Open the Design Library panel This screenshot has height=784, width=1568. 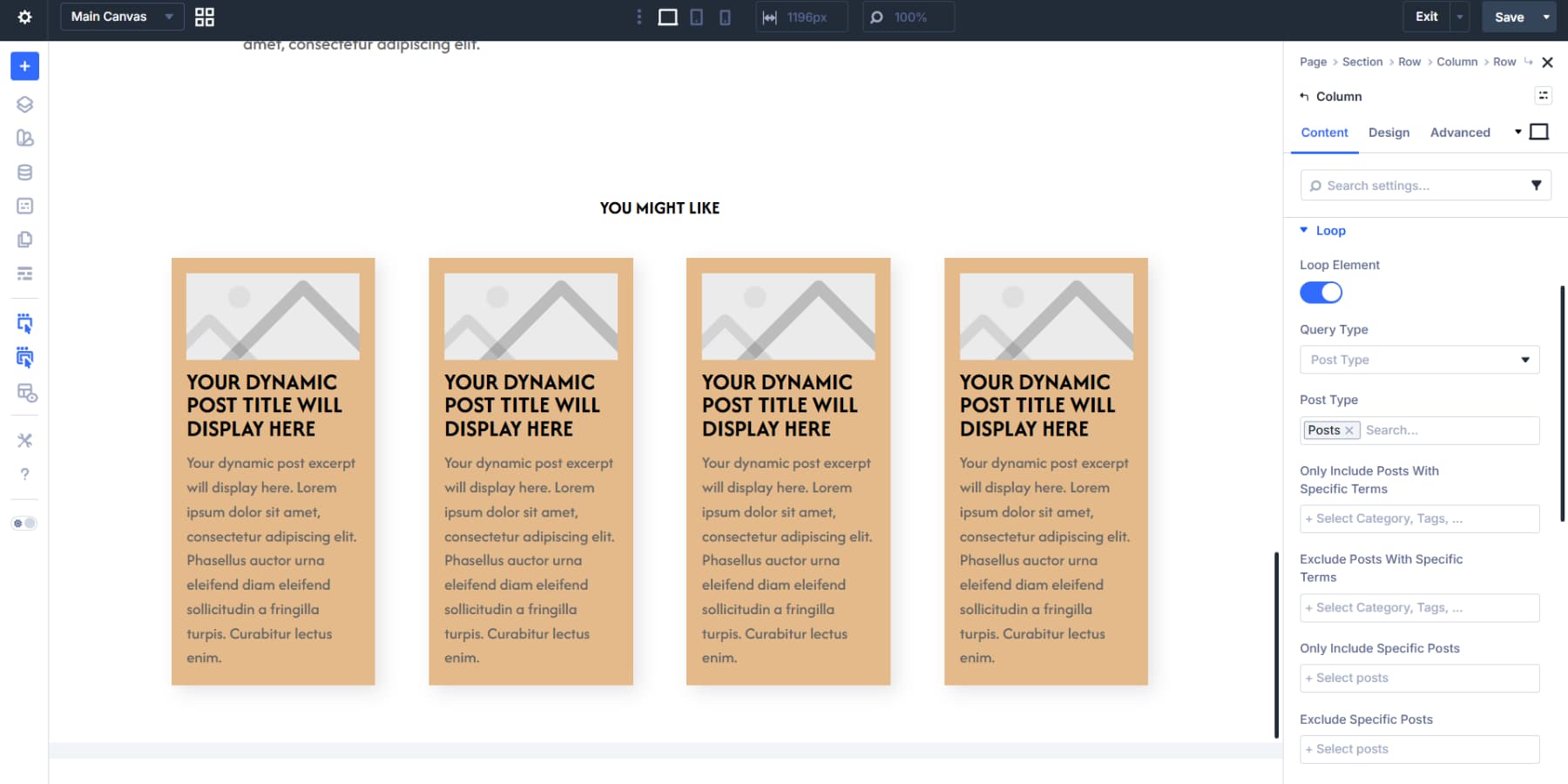coord(24,138)
